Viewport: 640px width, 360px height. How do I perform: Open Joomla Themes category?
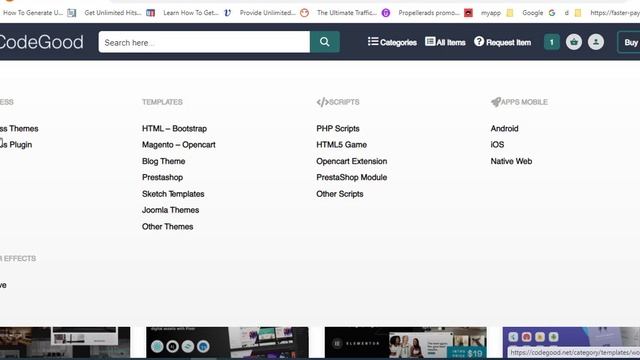pyautogui.click(x=170, y=210)
